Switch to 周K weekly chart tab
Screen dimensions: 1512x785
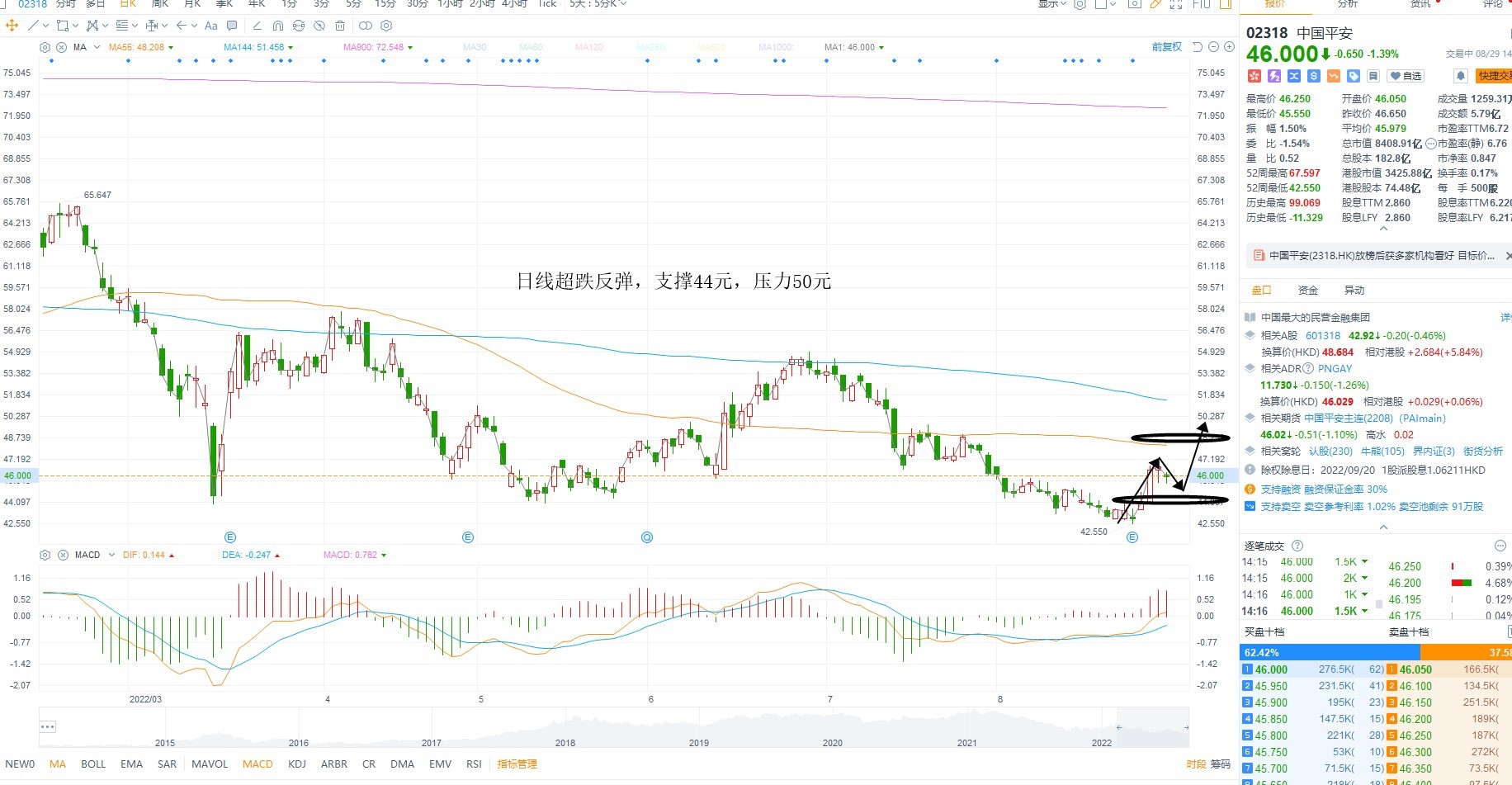(160, 4)
